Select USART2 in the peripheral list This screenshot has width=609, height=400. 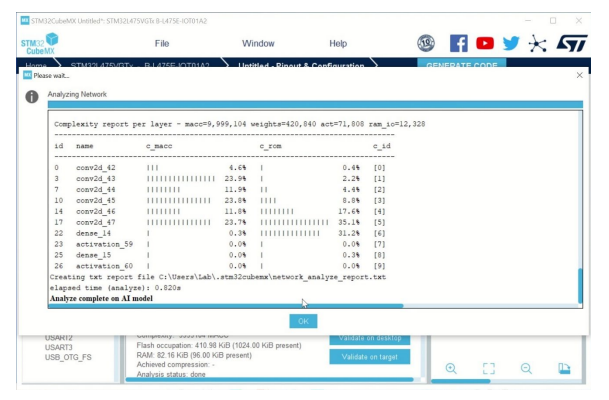[x=59, y=337]
